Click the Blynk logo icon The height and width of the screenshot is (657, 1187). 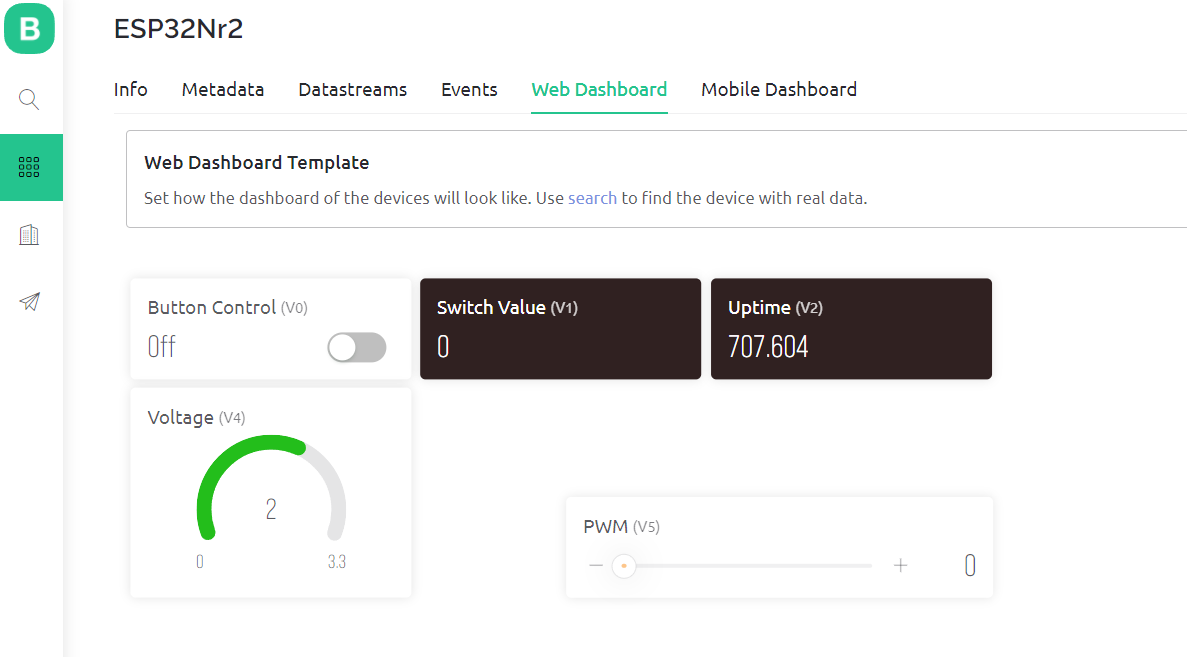pyautogui.click(x=29, y=28)
